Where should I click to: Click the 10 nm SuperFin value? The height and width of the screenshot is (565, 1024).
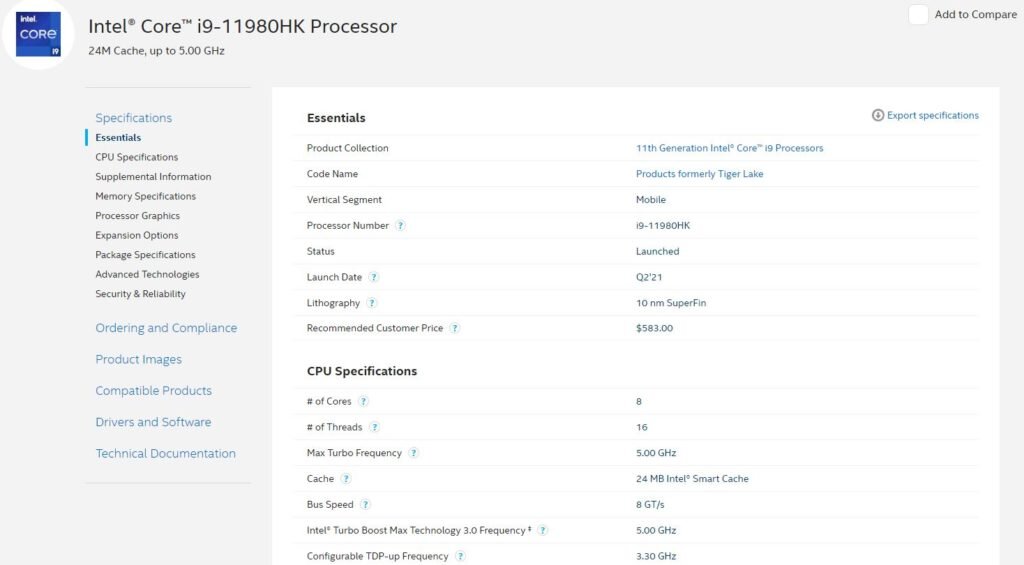[671, 303]
